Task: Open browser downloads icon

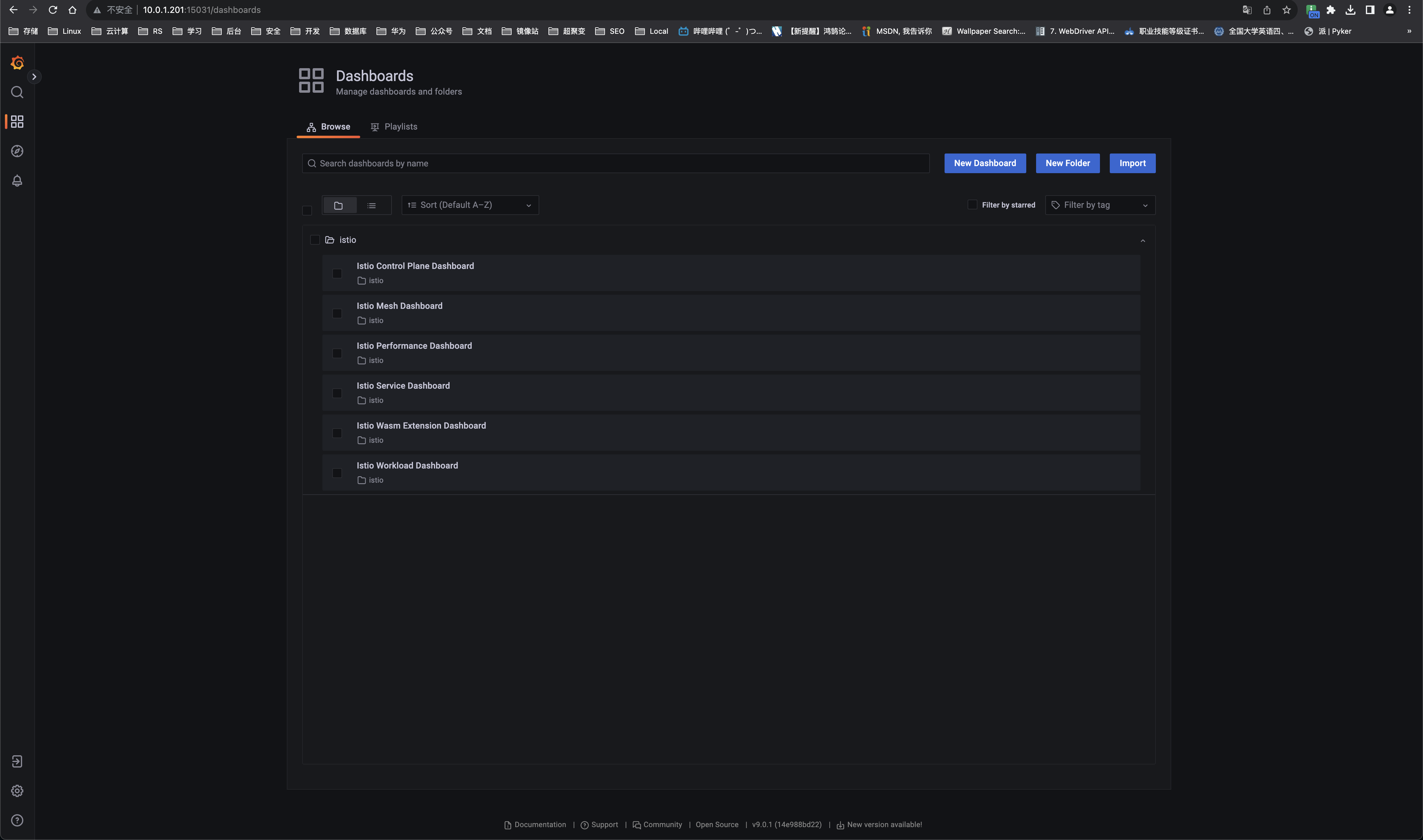Action: click(x=1351, y=10)
